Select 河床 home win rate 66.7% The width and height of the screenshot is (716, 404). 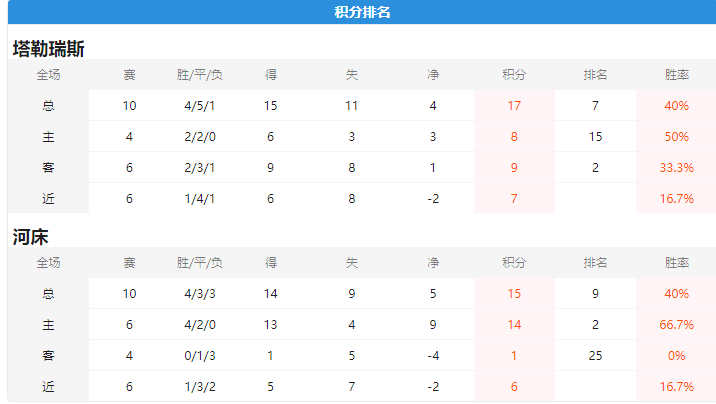pos(676,325)
